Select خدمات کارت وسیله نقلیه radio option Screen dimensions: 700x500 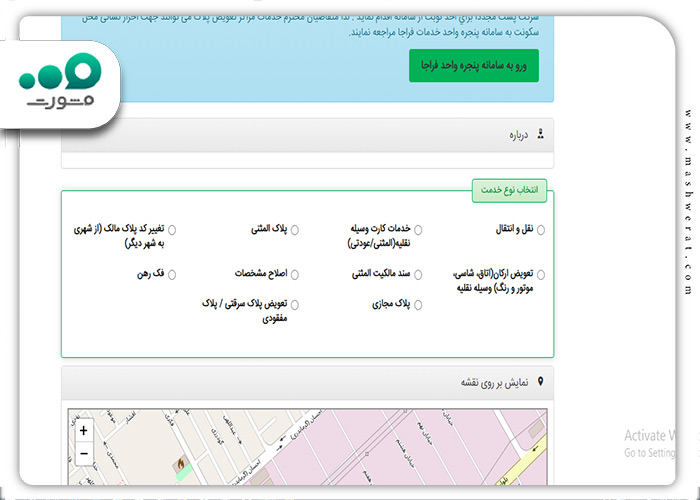click(x=418, y=230)
